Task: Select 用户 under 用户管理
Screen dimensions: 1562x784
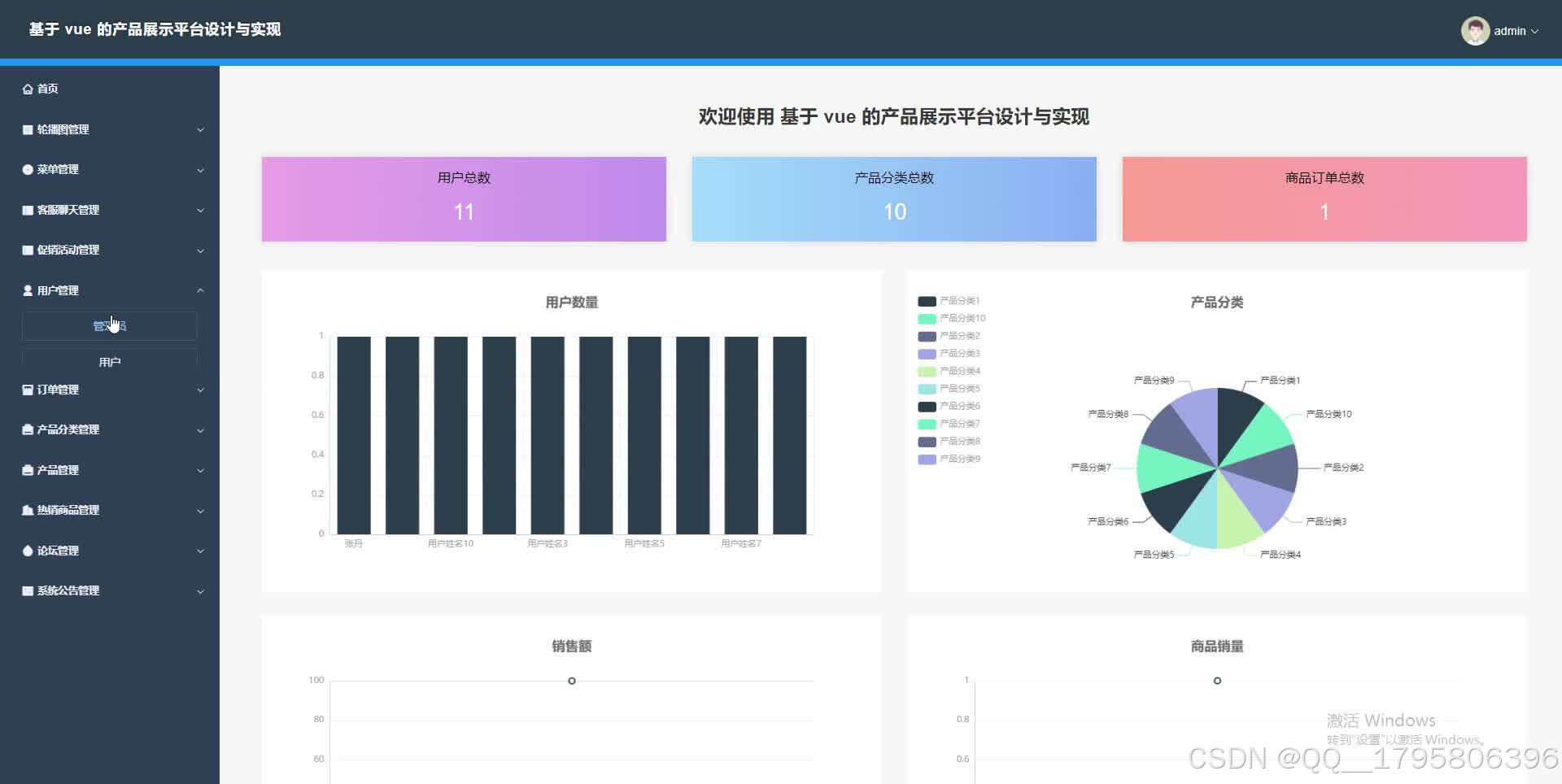Action: tap(109, 360)
